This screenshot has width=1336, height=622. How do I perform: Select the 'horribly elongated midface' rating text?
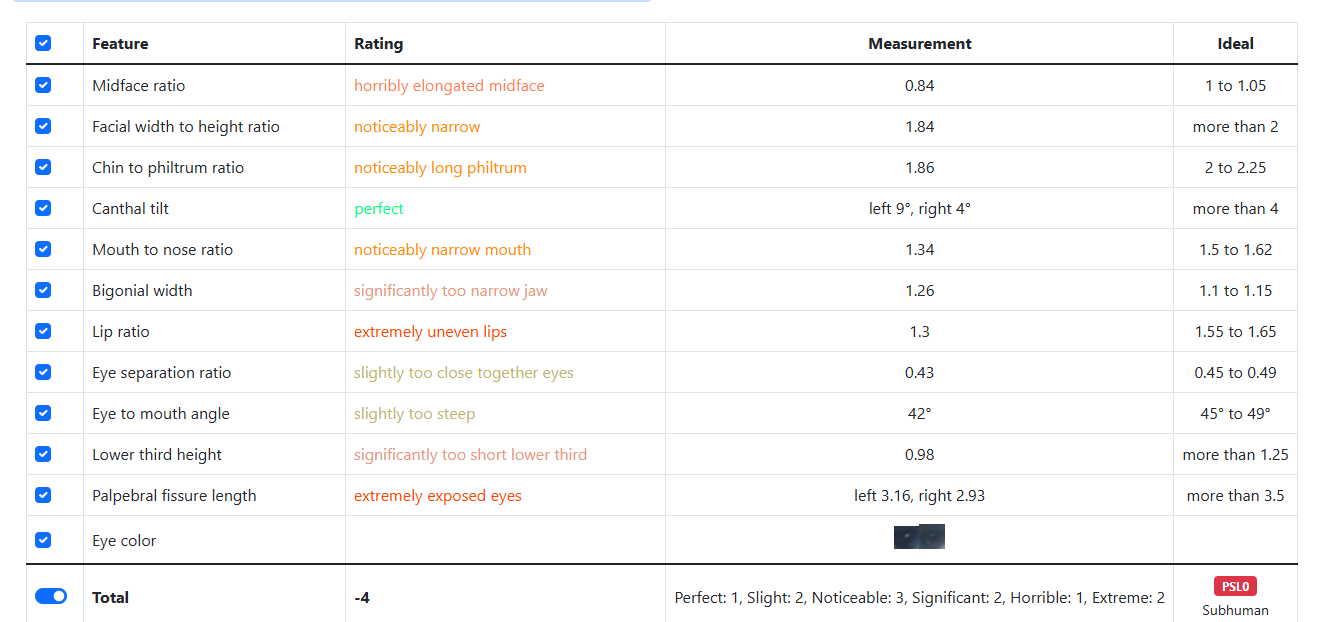point(449,86)
